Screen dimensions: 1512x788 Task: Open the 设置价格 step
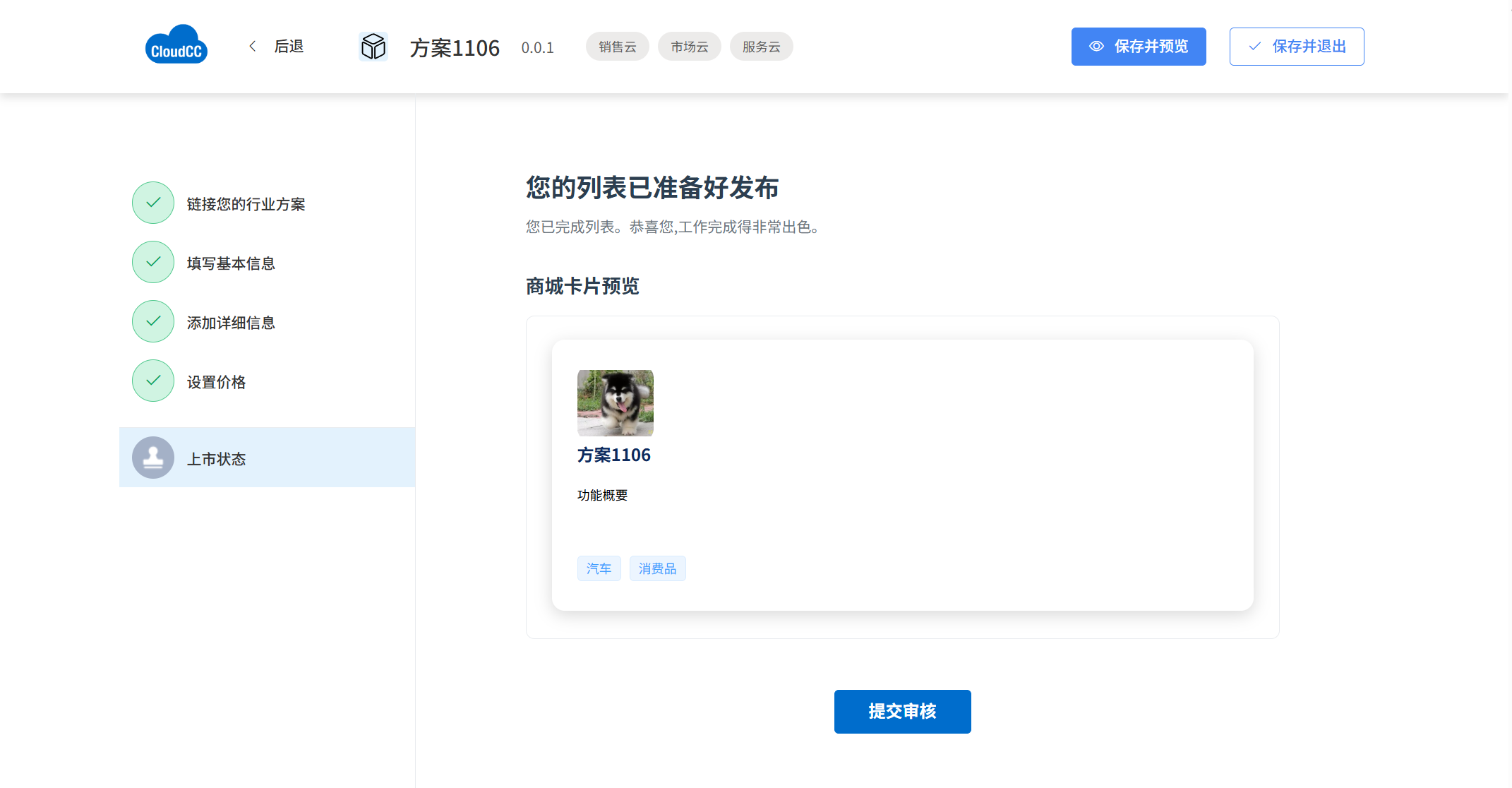coord(216,382)
